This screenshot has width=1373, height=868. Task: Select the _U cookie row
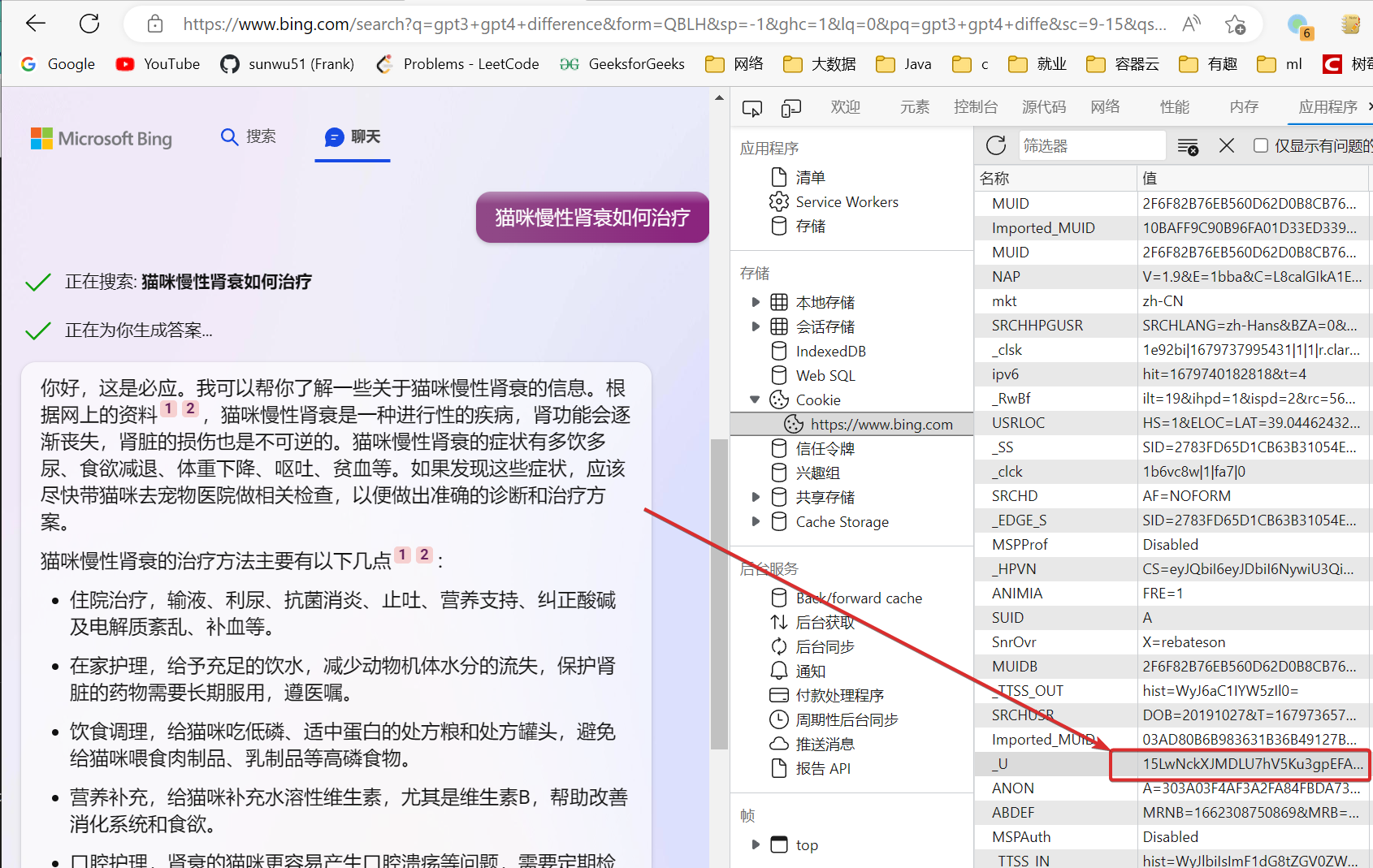pyautogui.click(x=1173, y=764)
